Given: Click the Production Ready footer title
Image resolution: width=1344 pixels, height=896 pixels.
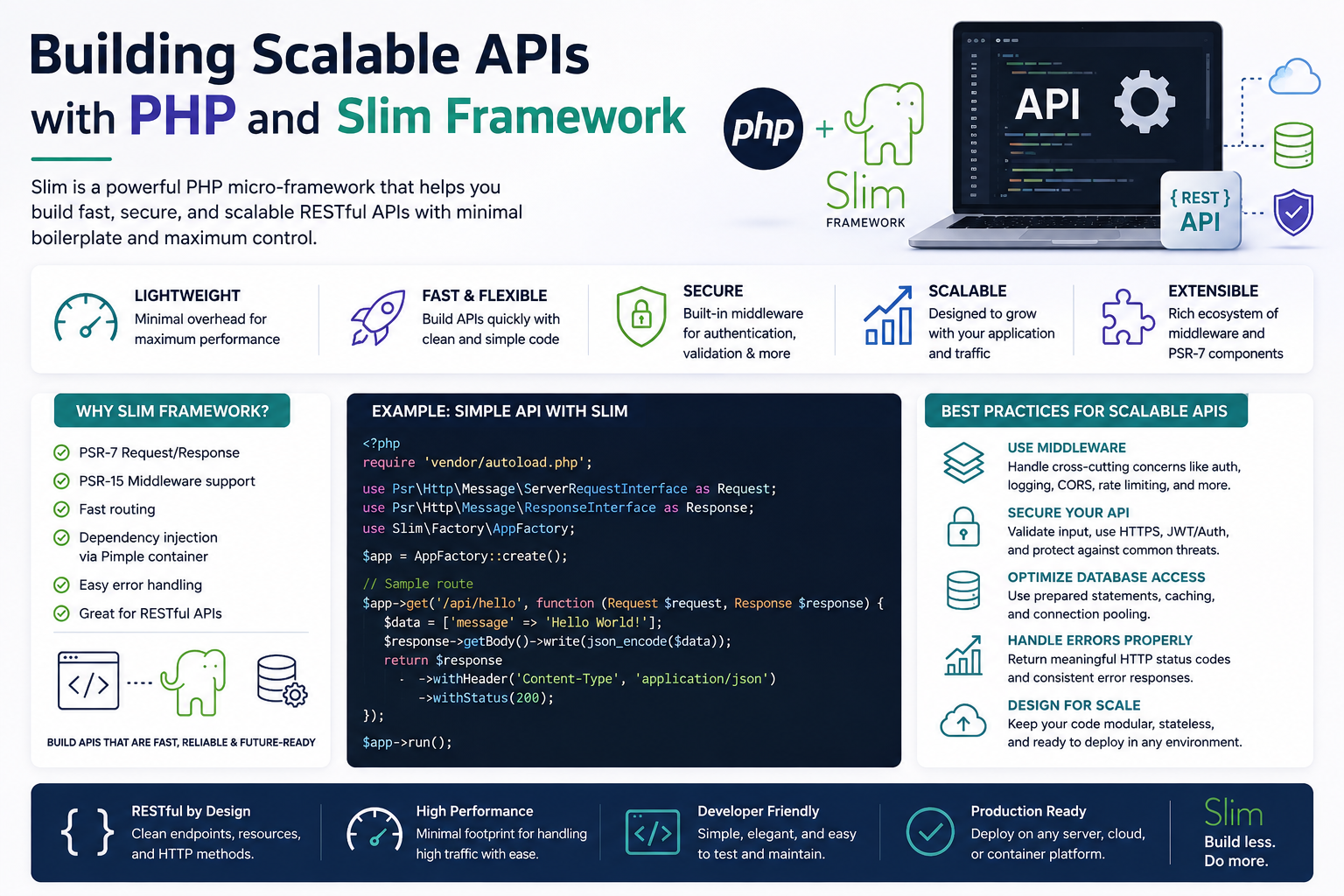Looking at the screenshot, I should (1028, 811).
